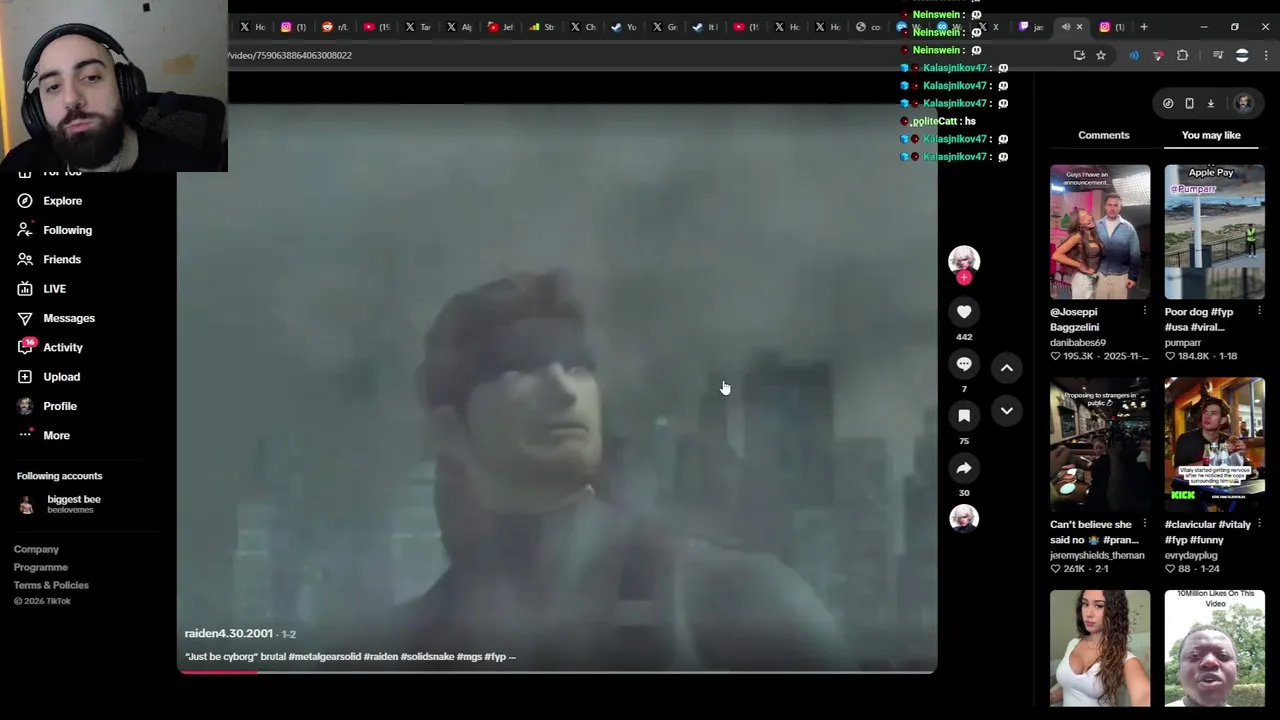This screenshot has width=1280, height=720.
Task: Close the active tab that is playing audio
Action: [1079, 27]
